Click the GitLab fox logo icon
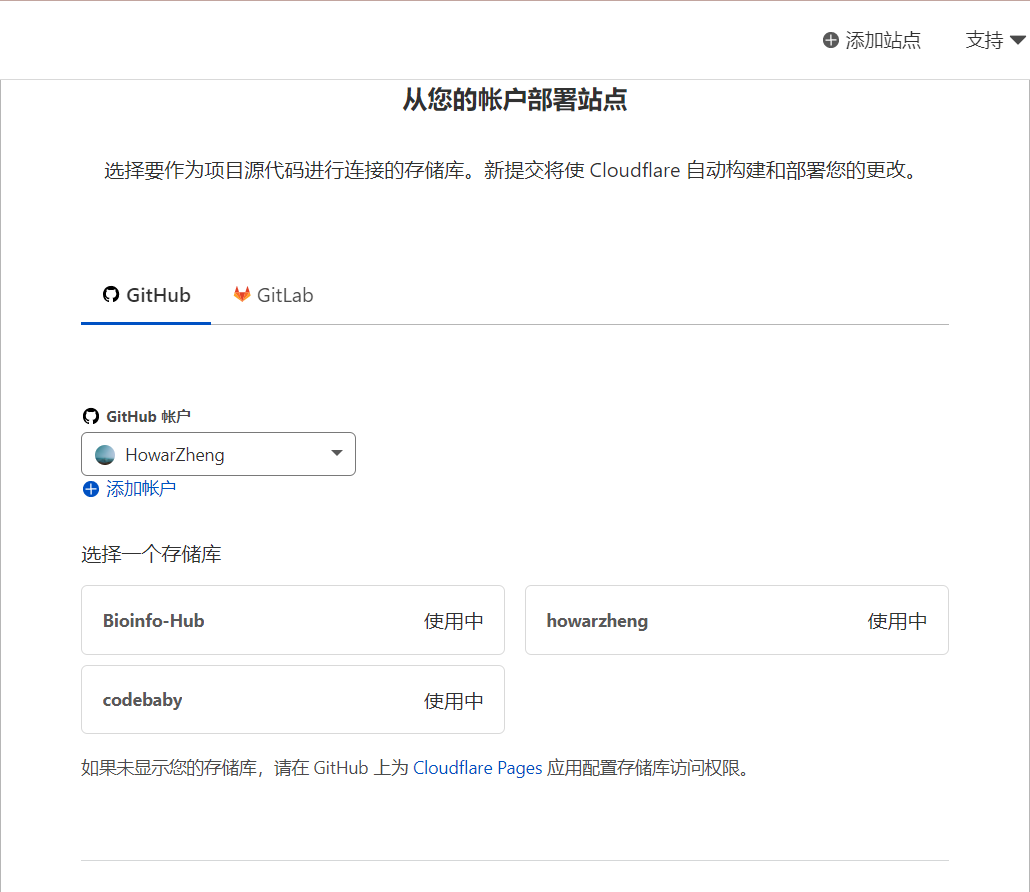 pos(242,294)
